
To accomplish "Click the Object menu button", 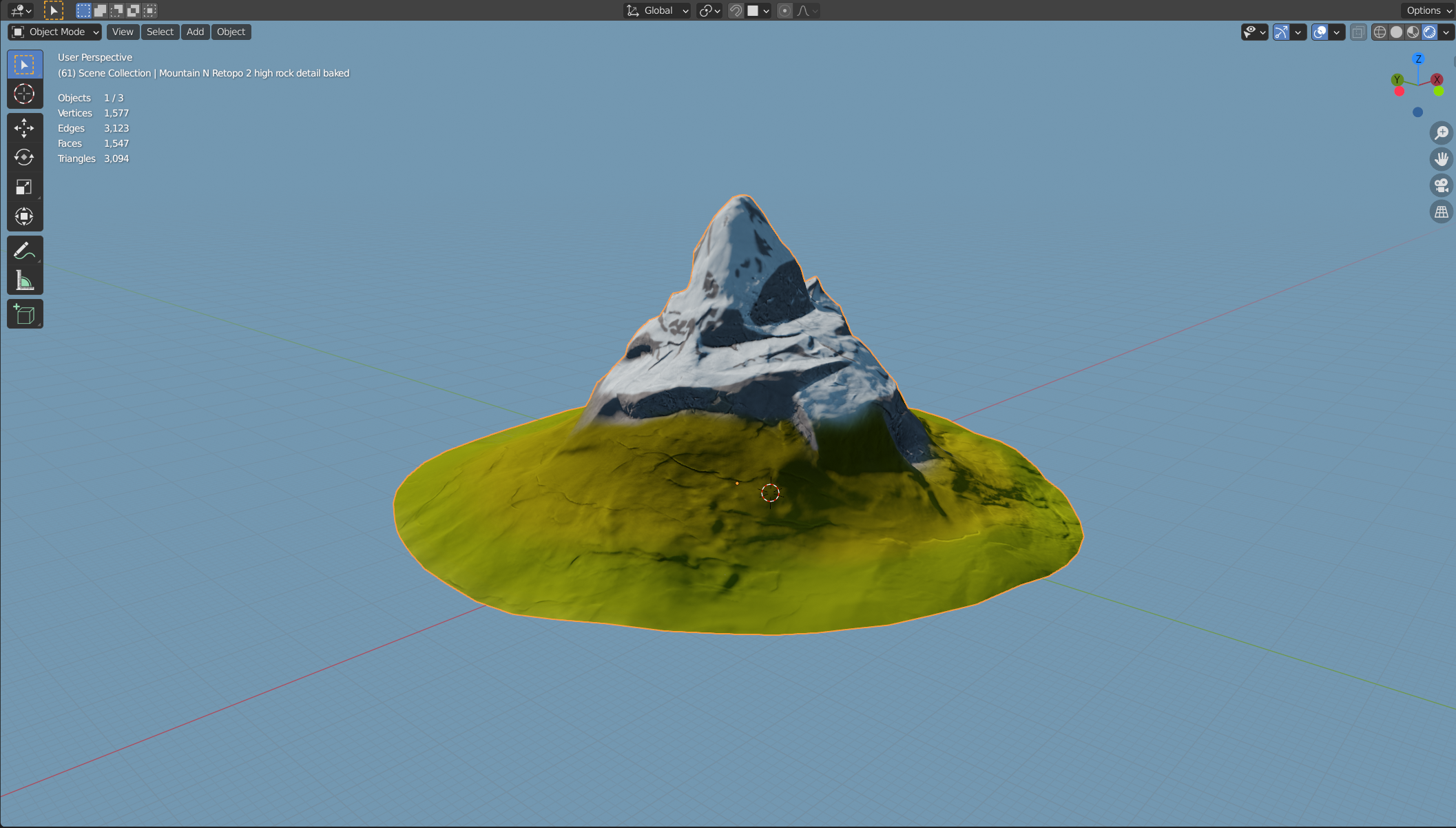I will 231,32.
